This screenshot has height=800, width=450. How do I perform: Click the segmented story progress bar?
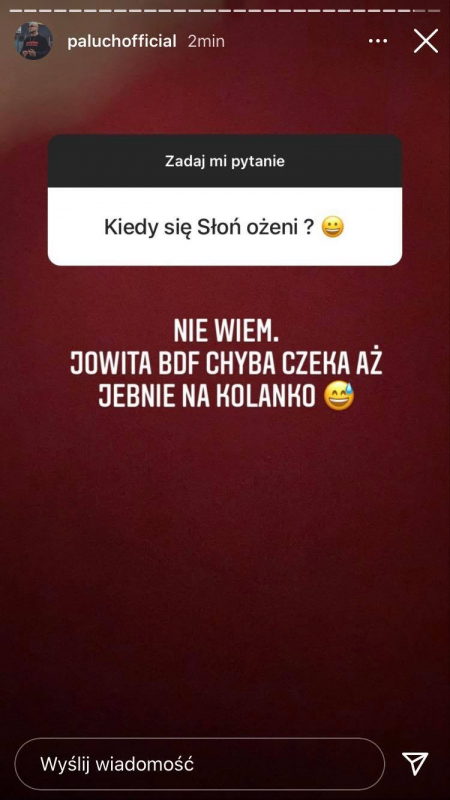(x=224, y=10)
